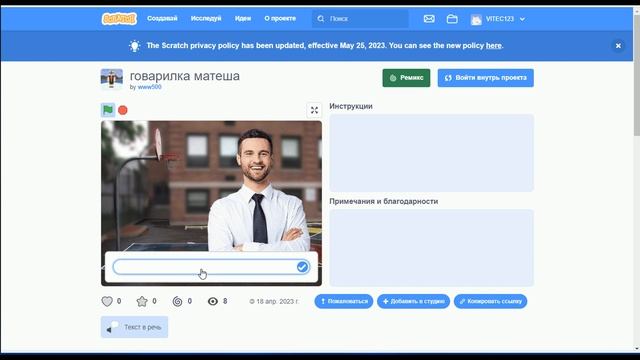The width and height of the screenshot is (640, 360).
Task: Click the VITEC123 profile avatar
Action: pos(476,19)
